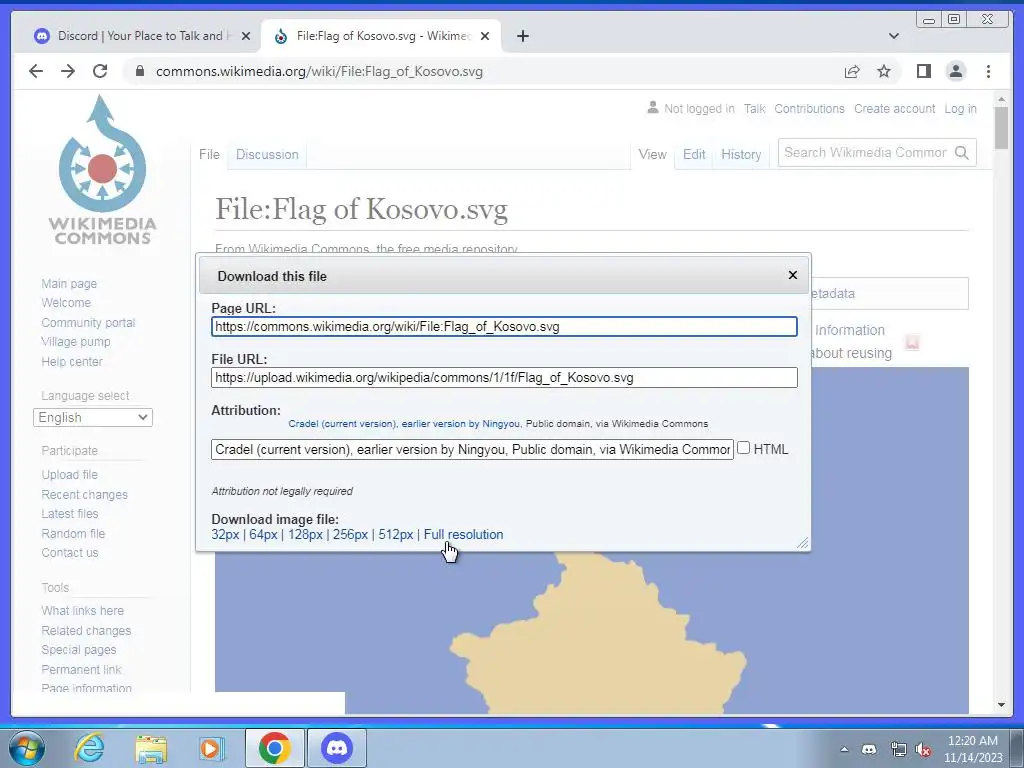Open Random file sidebar link
This screenshot has width=1024, height=768.
[x=73, y=534]
